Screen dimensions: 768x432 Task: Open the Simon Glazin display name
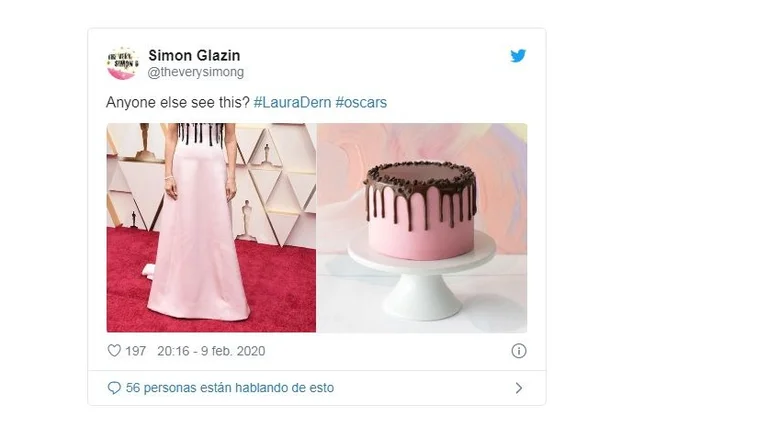click(194, 55)
